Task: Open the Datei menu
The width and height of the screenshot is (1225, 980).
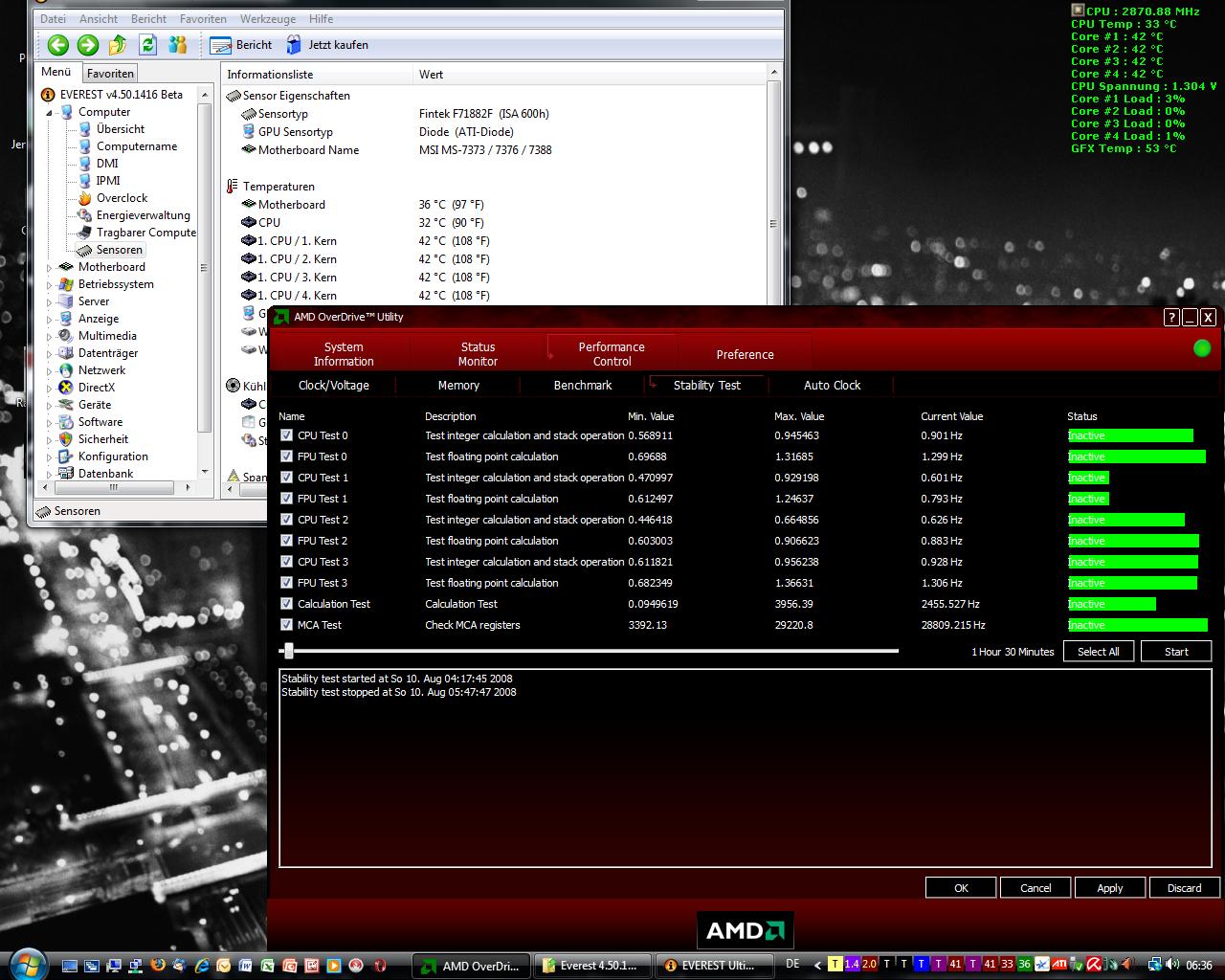Action: 54,19
